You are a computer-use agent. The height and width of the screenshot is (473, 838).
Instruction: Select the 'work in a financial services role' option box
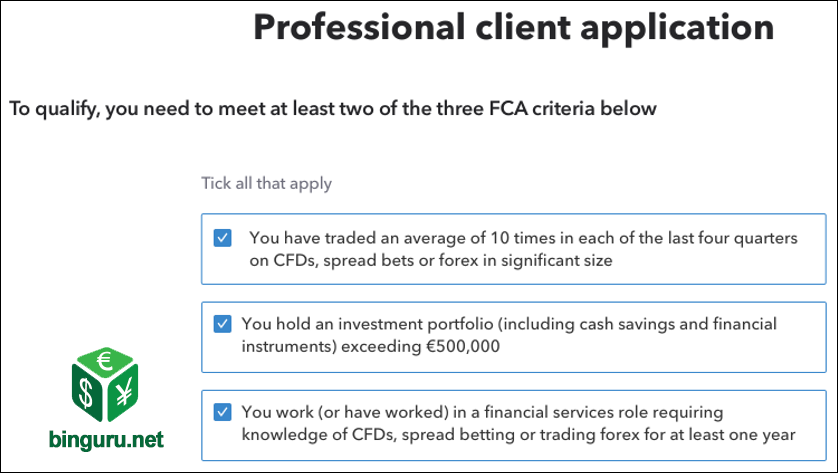514,425
